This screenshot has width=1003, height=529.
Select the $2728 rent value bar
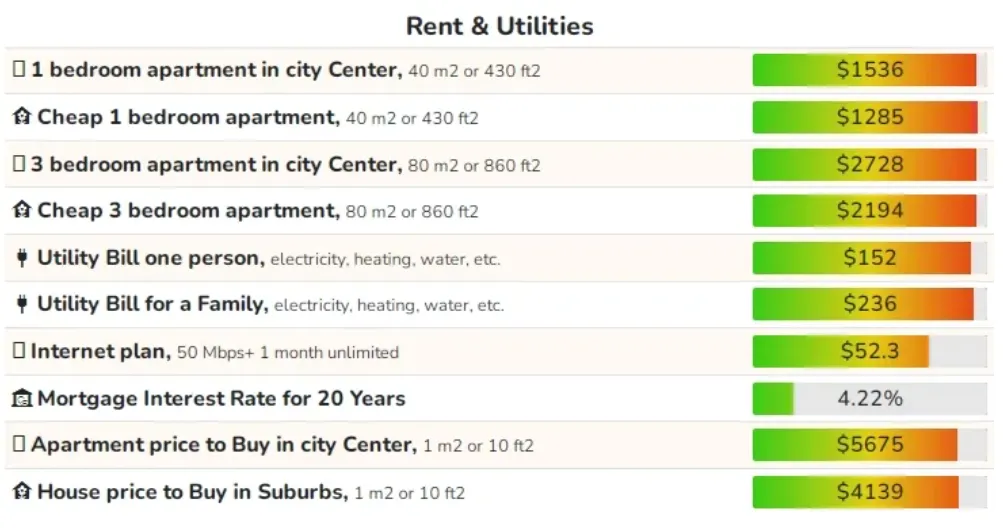(x=870, y=164)
